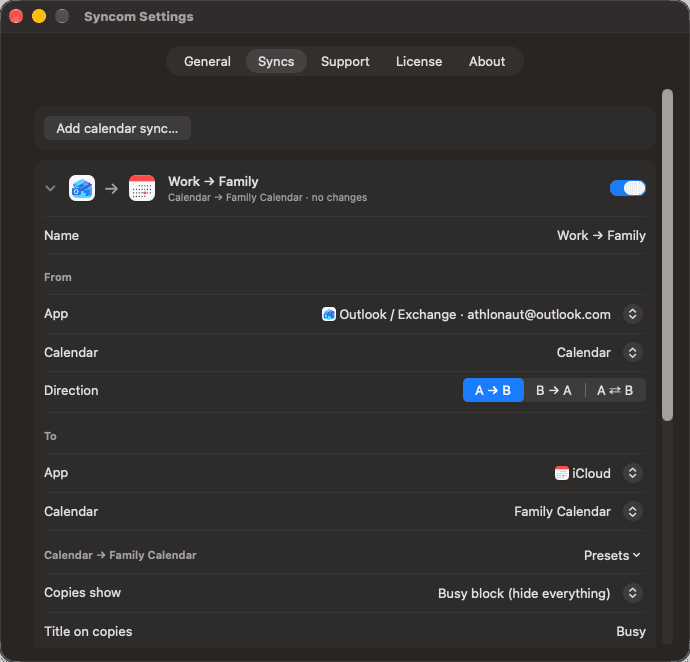Screen dimensions: 690x662
Task: Select the B → A direction
Action: point(554,390)
